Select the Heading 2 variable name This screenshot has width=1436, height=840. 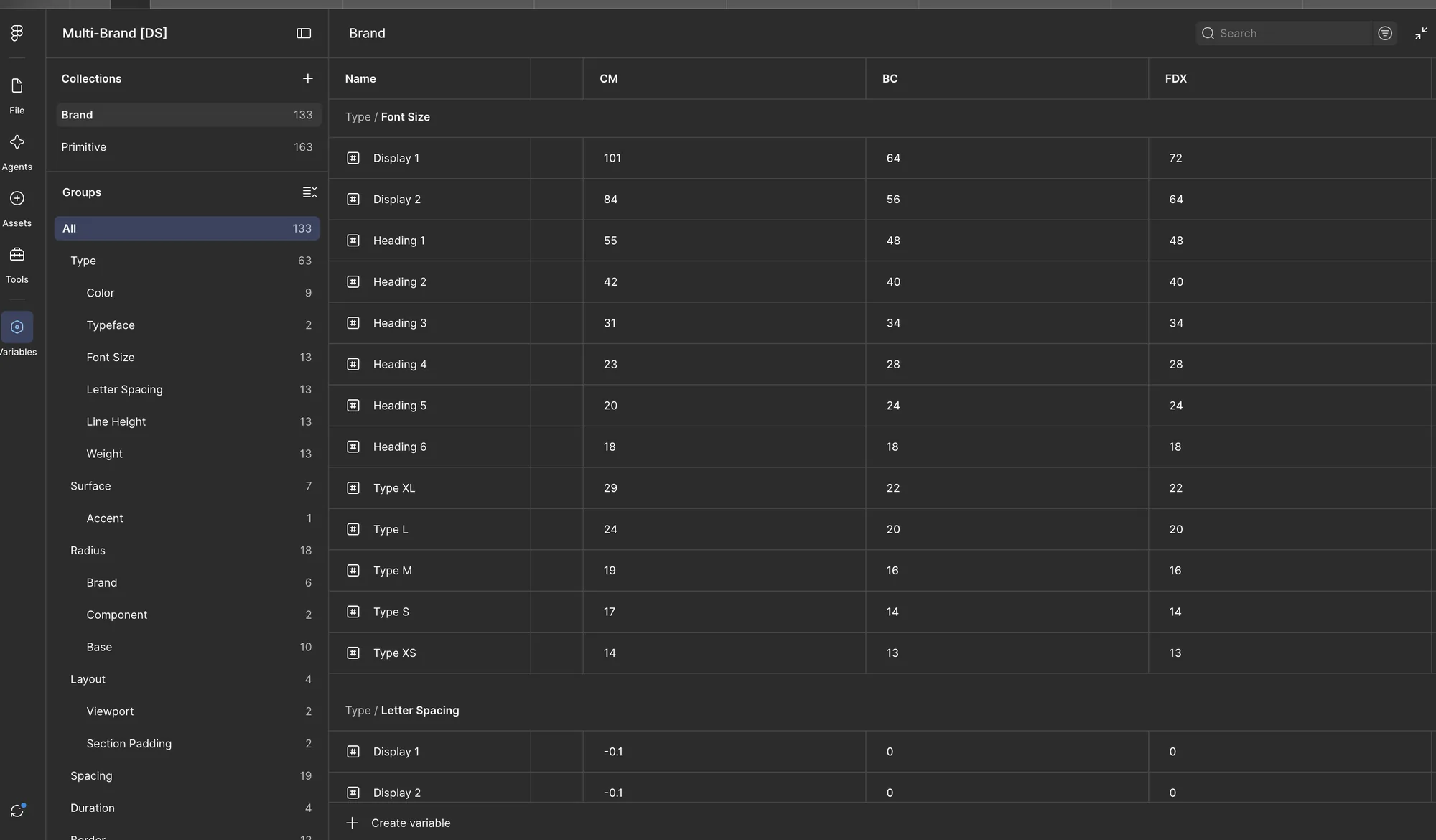tap(400, 282)
